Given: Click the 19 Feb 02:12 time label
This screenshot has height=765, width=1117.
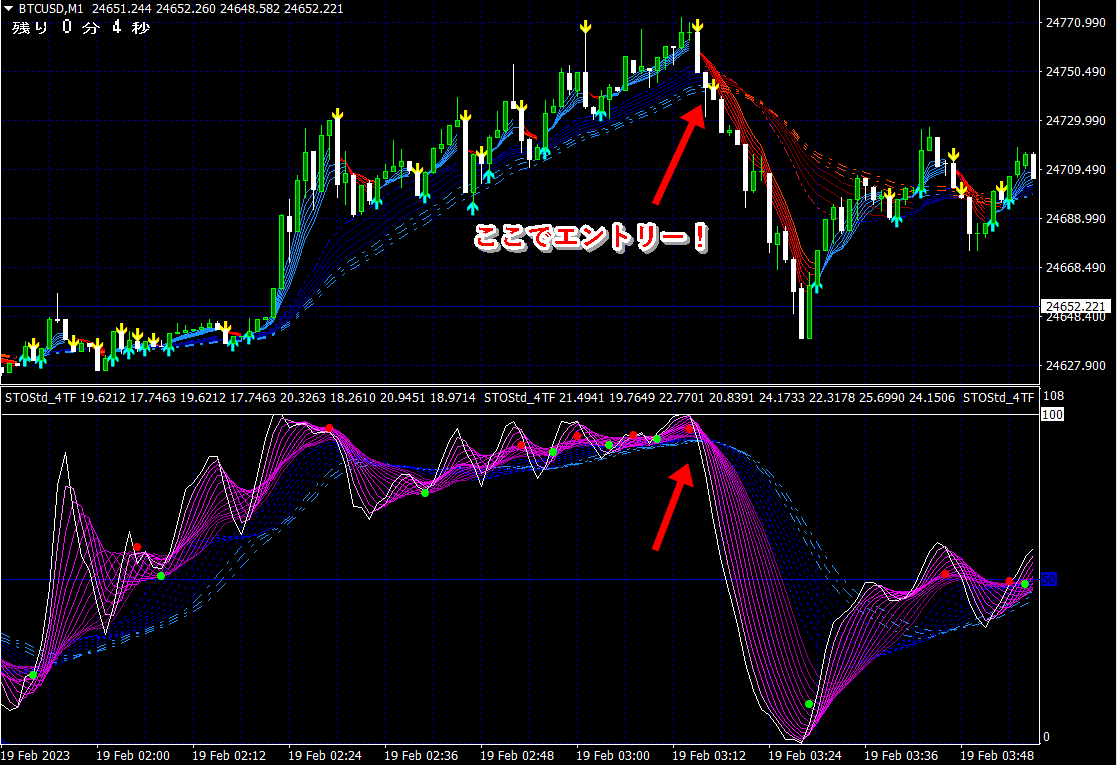Looking at the screenshot, I should pos(229,755).
